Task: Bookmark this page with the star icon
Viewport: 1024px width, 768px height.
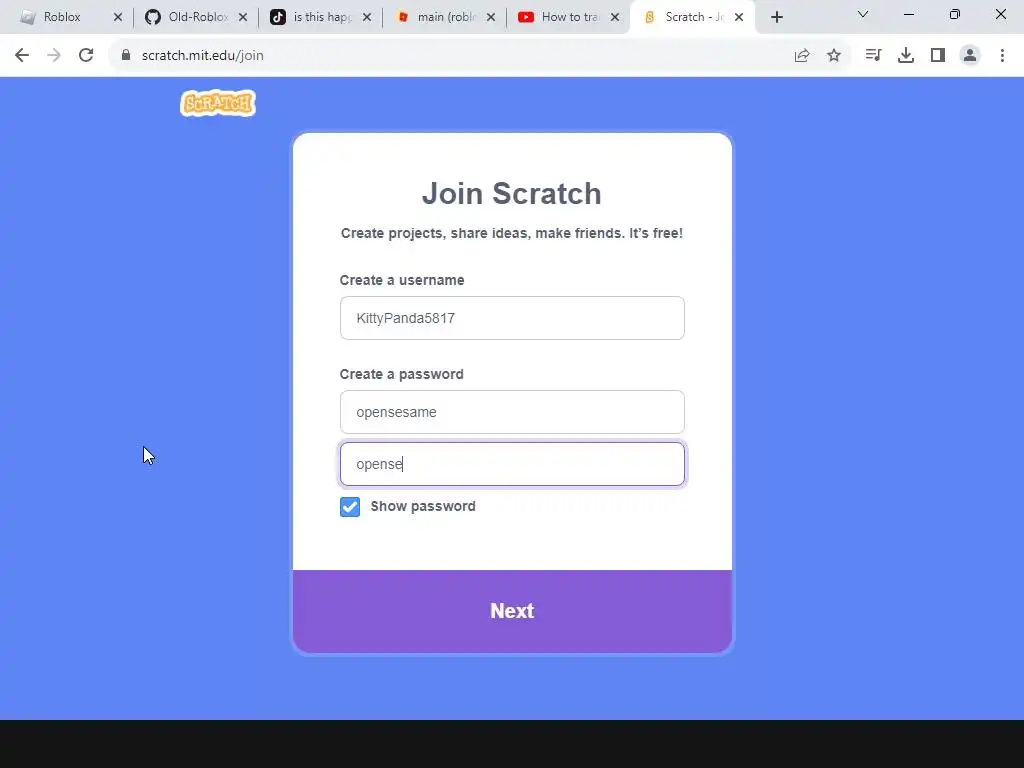Action: pyautogui.click(x=834, y=56)
